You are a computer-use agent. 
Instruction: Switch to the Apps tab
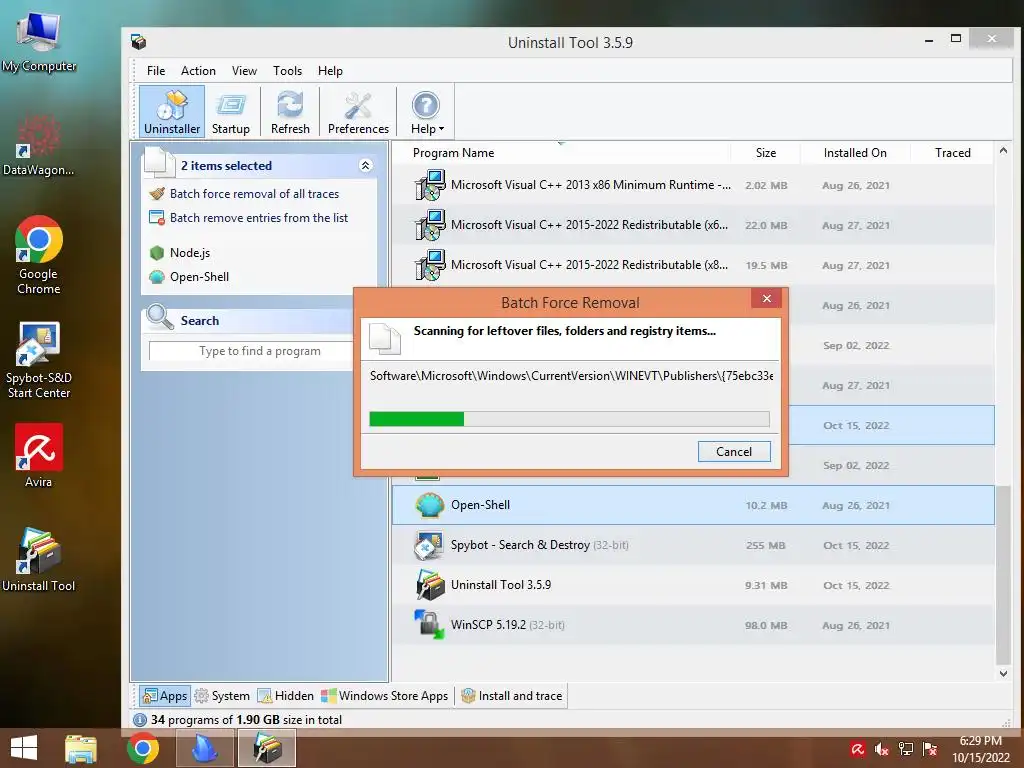(x=165, y=696)
